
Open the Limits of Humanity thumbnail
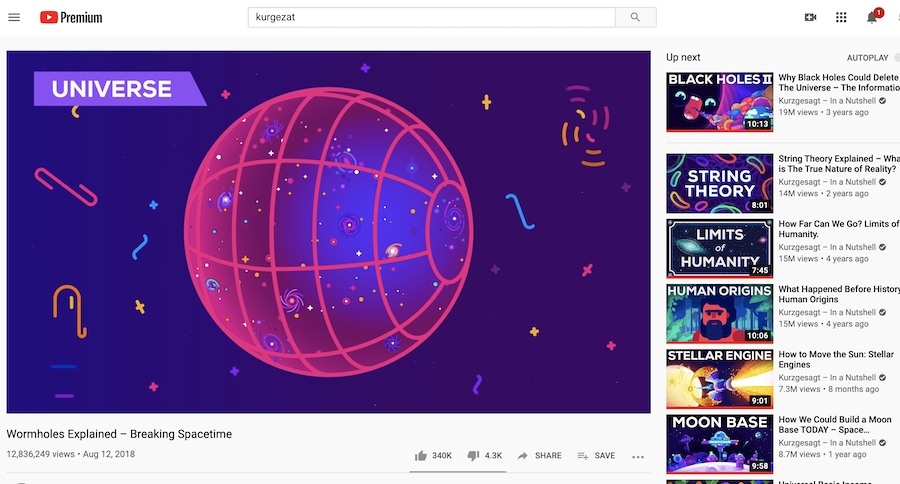tap(719, 249)
